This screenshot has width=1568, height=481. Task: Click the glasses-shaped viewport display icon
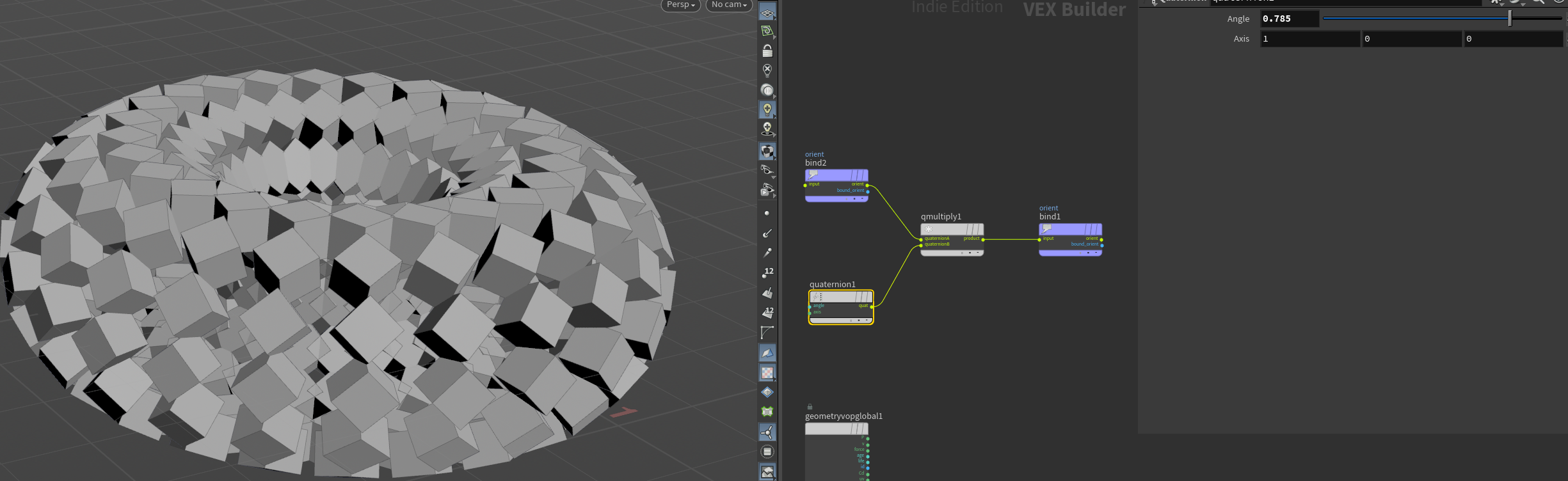[767, 170]
